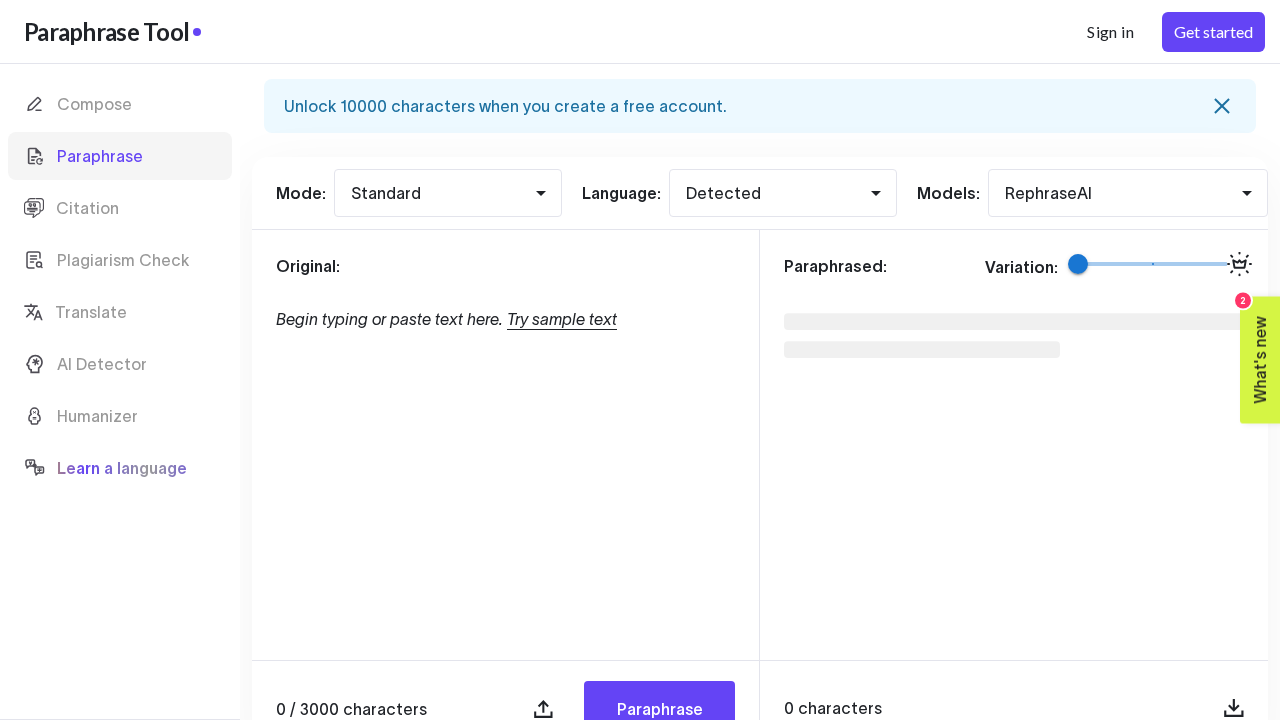Open the What's new side tab
This screenshot has height=720, width=1280.
click(1259, 360)
